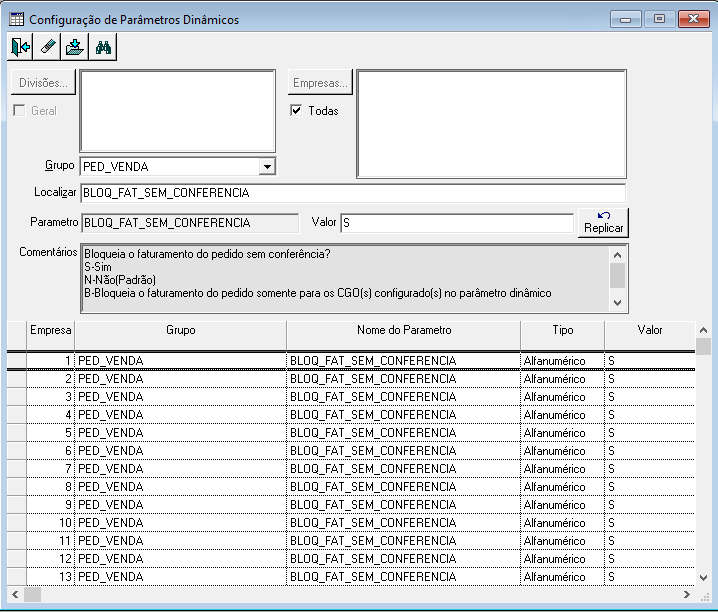
Task: Open search with the binoculars icon
Action: [x=103, y=47]
